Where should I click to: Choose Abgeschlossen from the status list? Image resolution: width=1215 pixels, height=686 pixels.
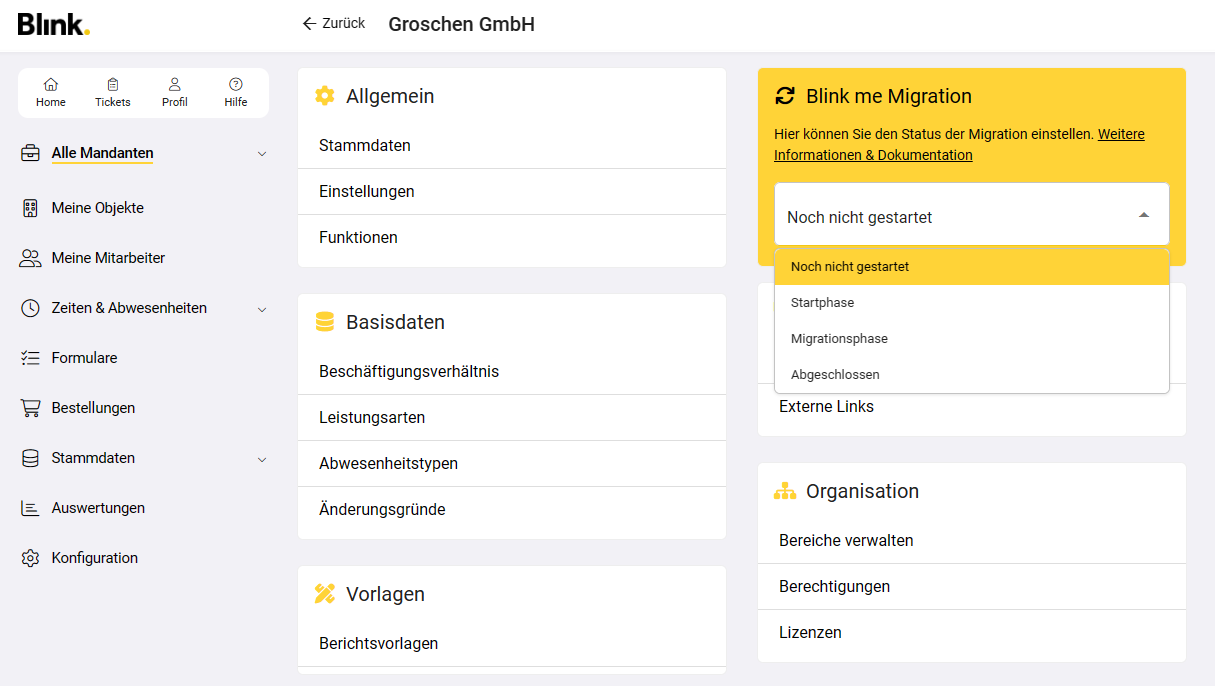click(x=835, y=375)
